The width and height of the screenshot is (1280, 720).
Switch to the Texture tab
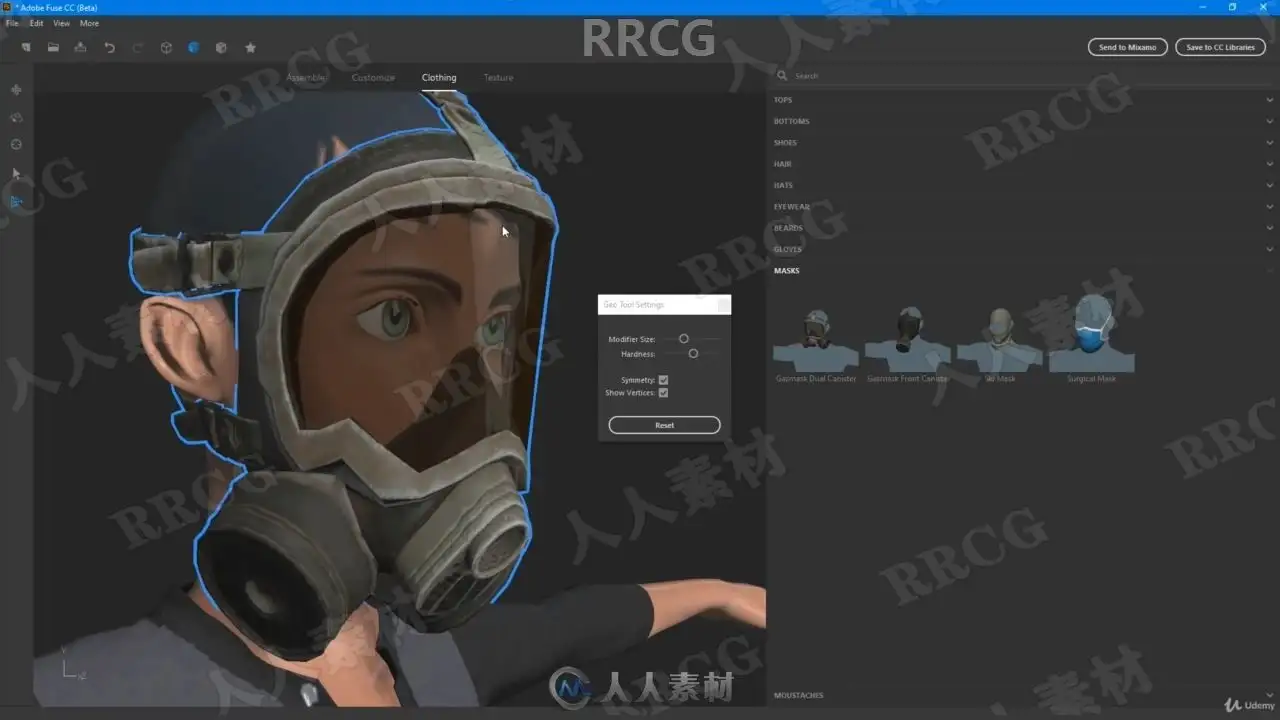(498, 77)
